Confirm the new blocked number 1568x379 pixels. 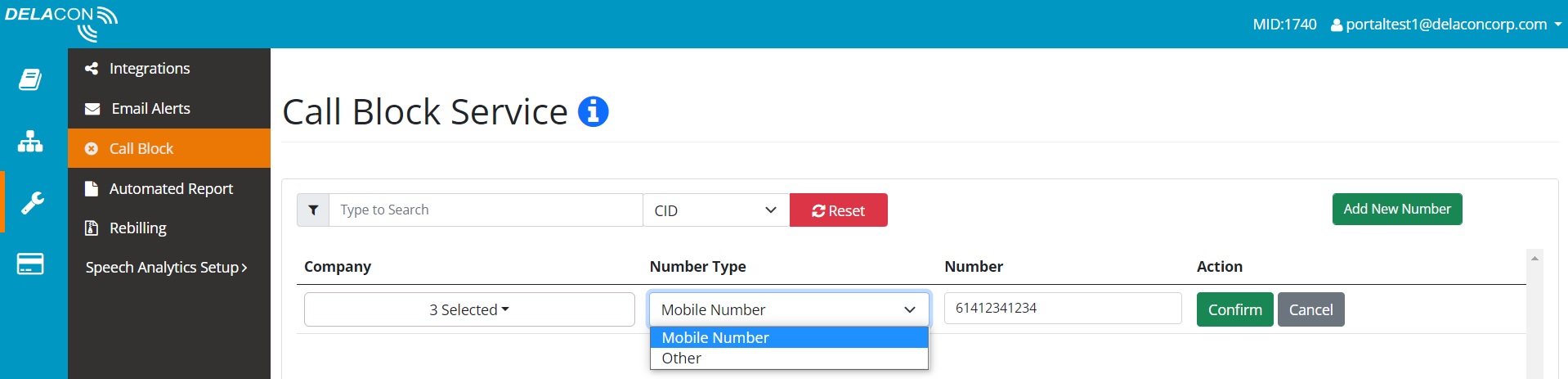pyautogui.click(x=1234, y=309)
